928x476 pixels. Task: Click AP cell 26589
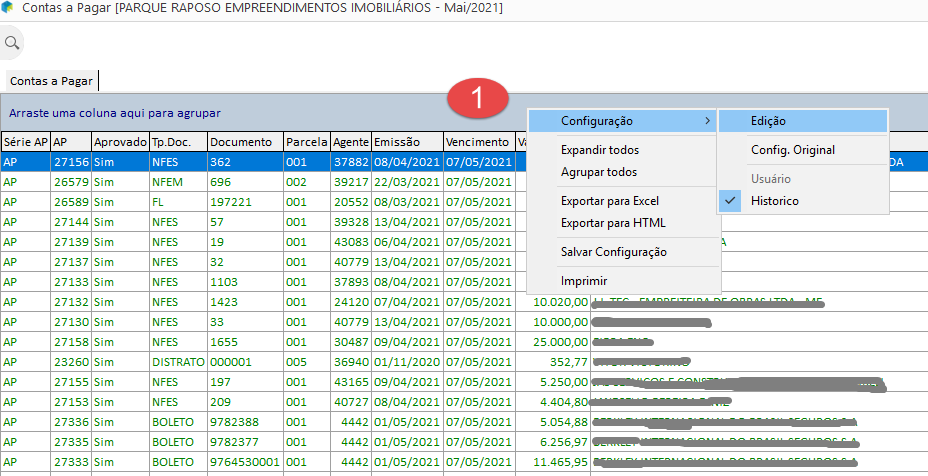coord(71,202)
